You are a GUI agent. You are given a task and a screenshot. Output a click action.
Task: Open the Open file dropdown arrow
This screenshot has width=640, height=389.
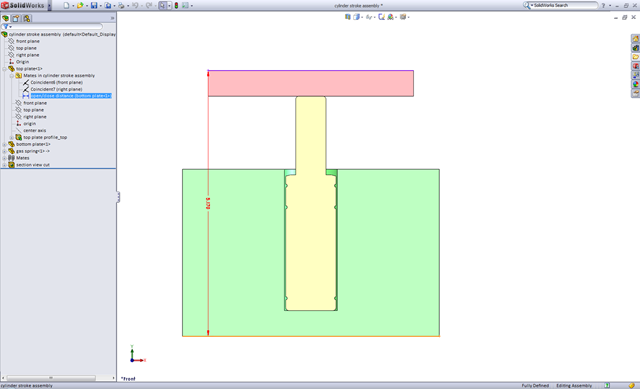pos(87,6)
